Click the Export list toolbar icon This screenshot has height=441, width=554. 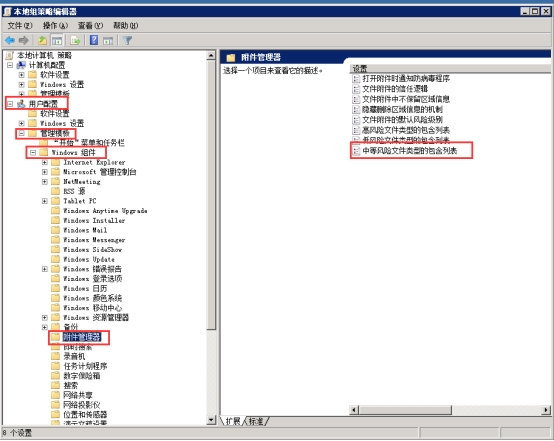tap(75, 41)
